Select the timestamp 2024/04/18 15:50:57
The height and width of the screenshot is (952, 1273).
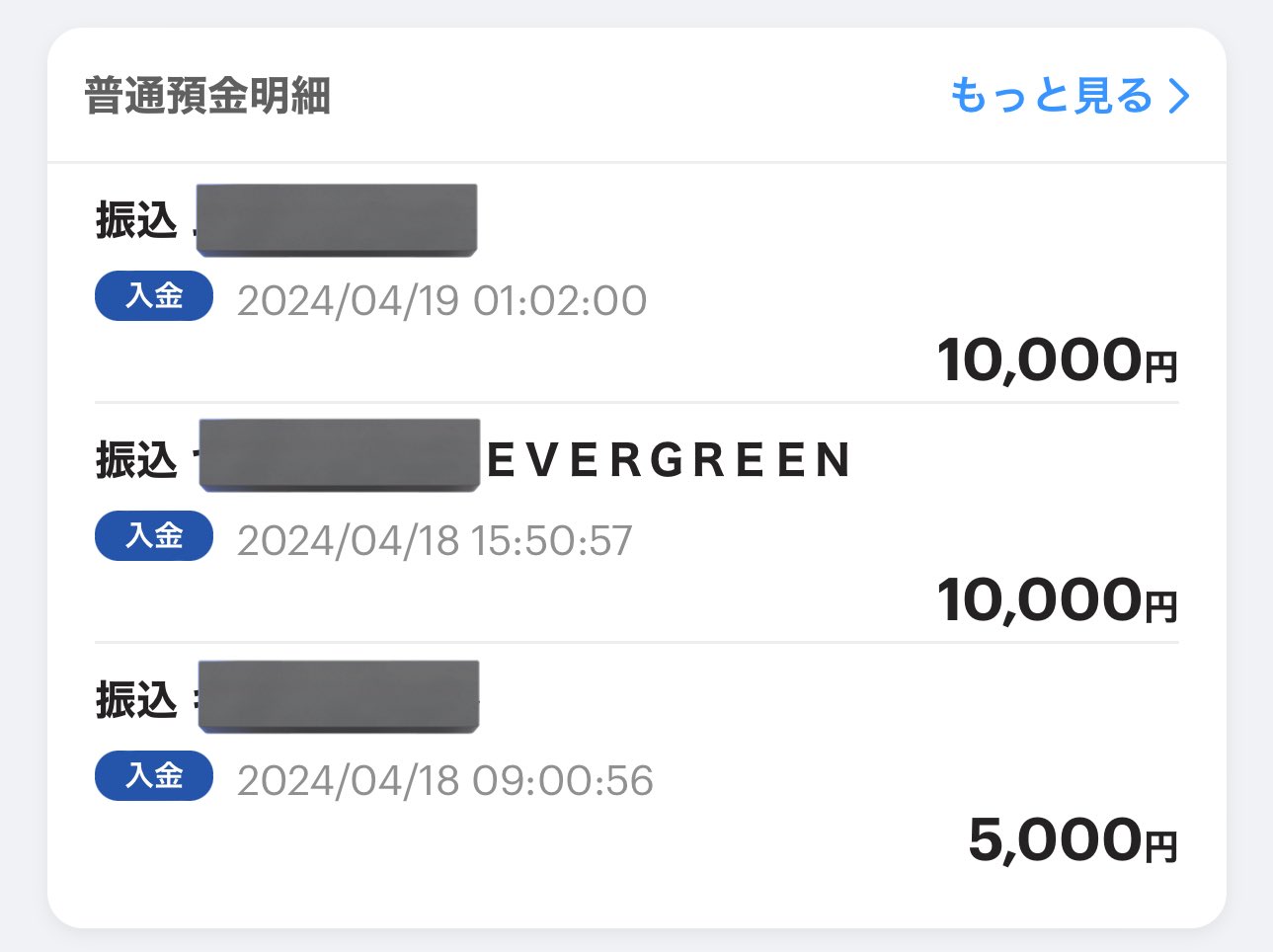click(x=435, y=540)
